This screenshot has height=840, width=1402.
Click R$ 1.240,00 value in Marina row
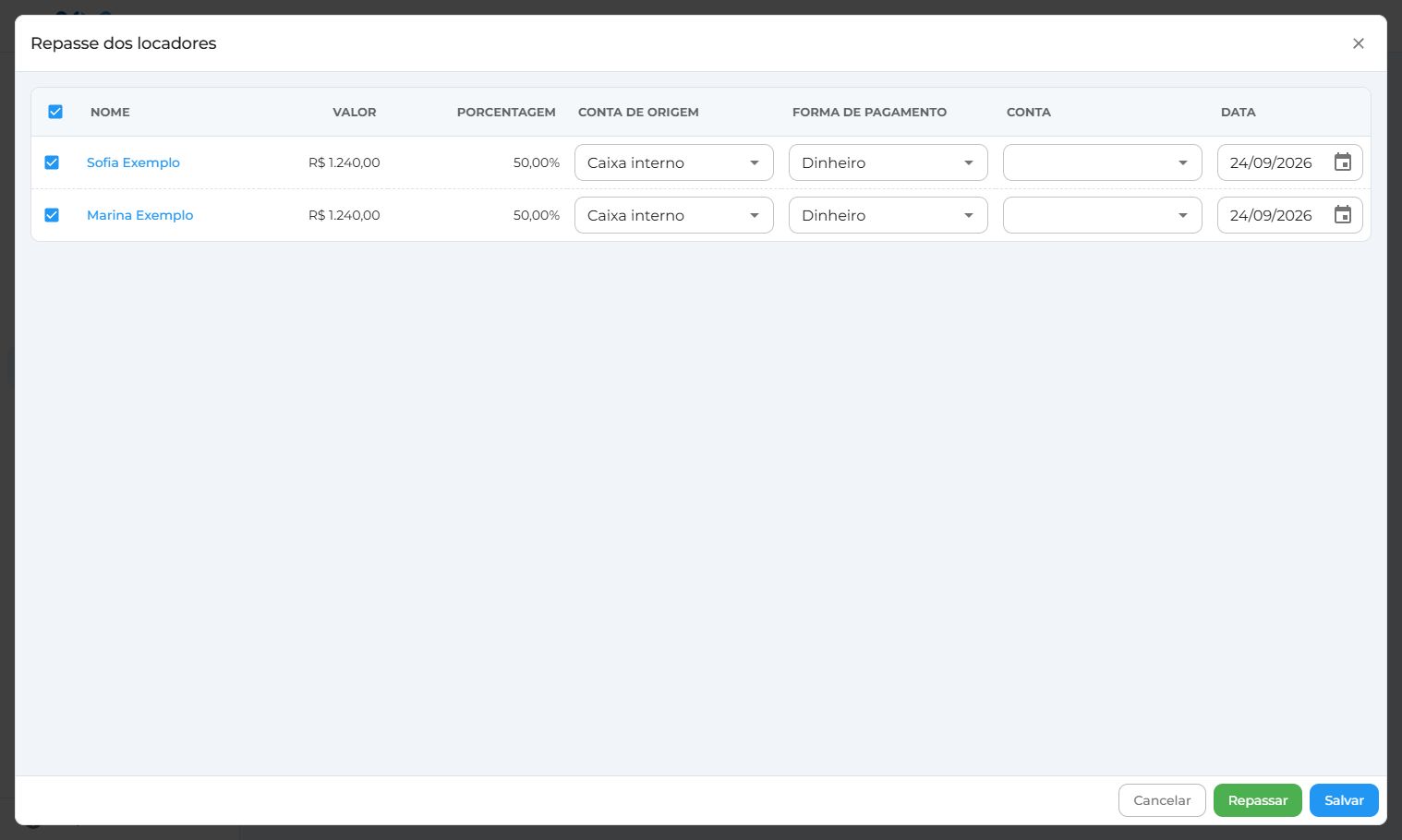coord(344,215)
